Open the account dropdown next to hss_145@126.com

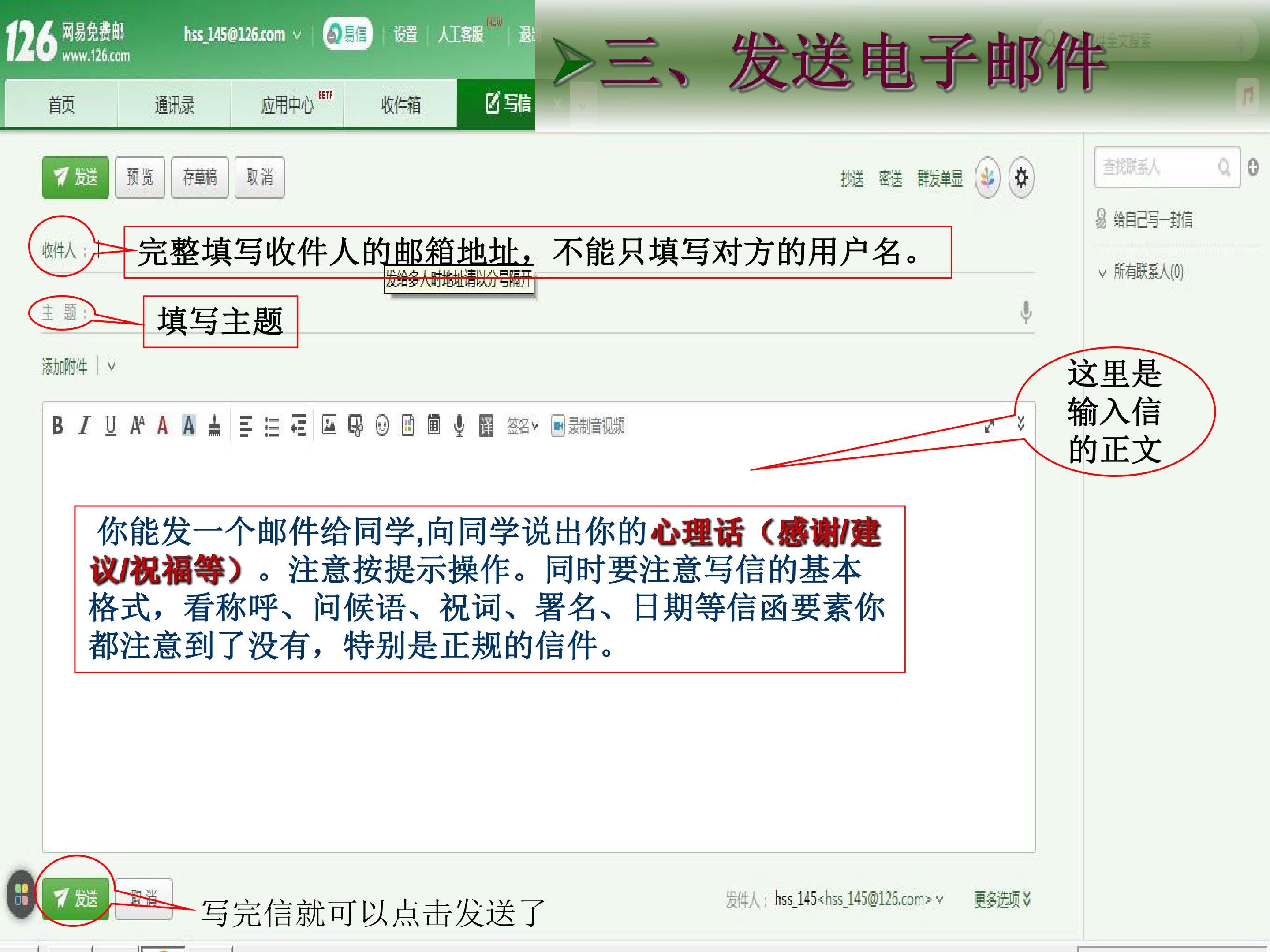click(297, 34)
